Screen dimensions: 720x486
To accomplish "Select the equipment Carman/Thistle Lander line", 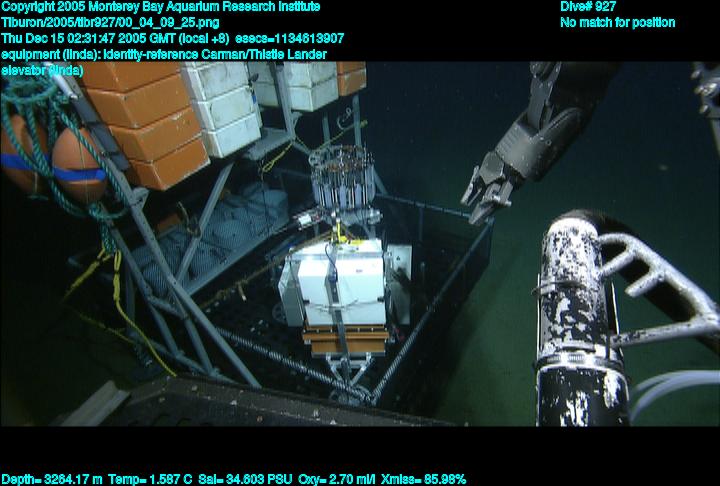I will coord(165,54).
